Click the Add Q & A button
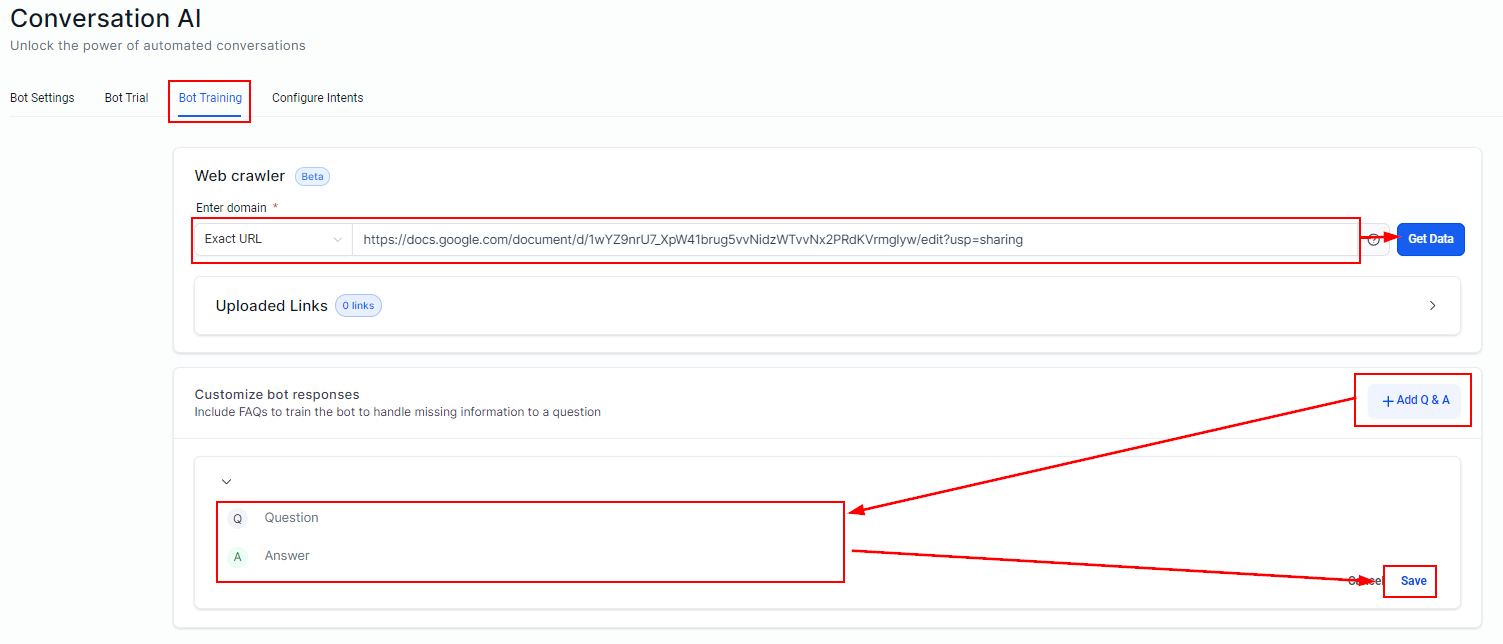This screenshot has height=644, width=1503. 1414,401
